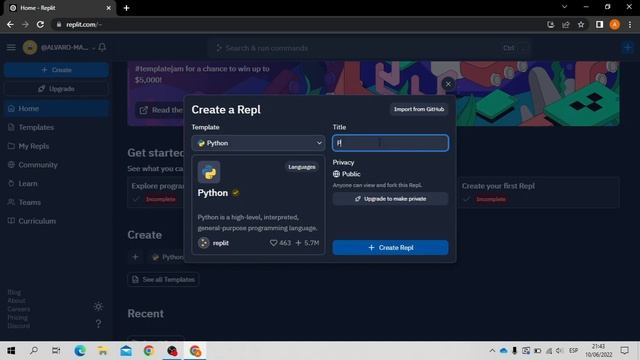640x360 pixels.
Task: Open the browser side panel icon
Action: click(599, 24)
